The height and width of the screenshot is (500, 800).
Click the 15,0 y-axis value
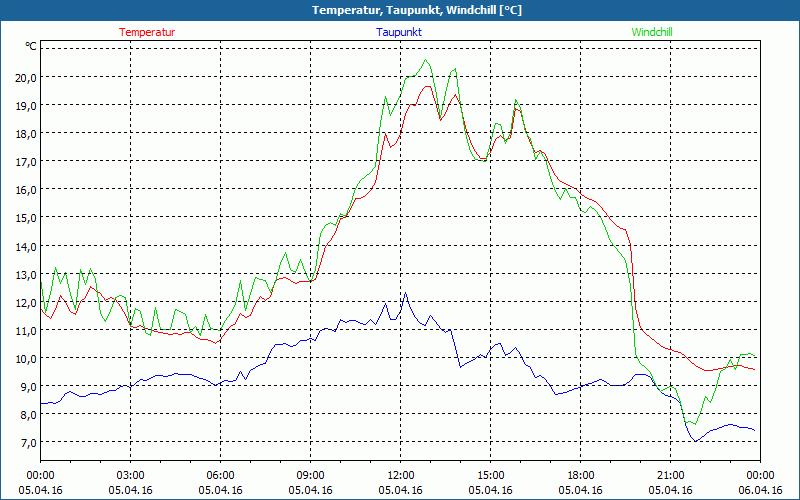pos(27,218)
